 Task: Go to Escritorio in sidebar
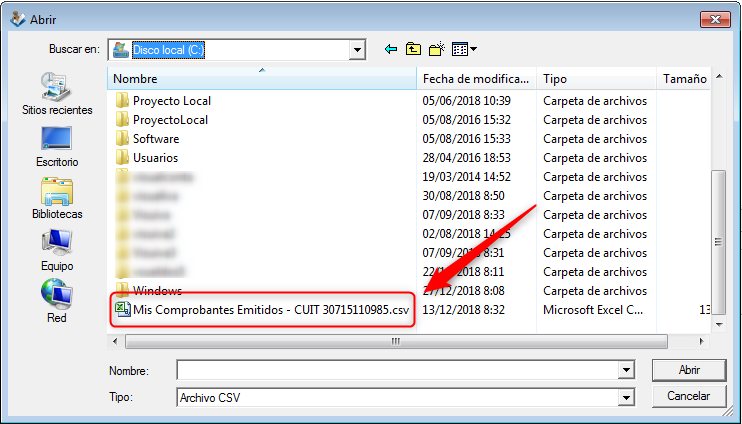[x=57, y=145]
